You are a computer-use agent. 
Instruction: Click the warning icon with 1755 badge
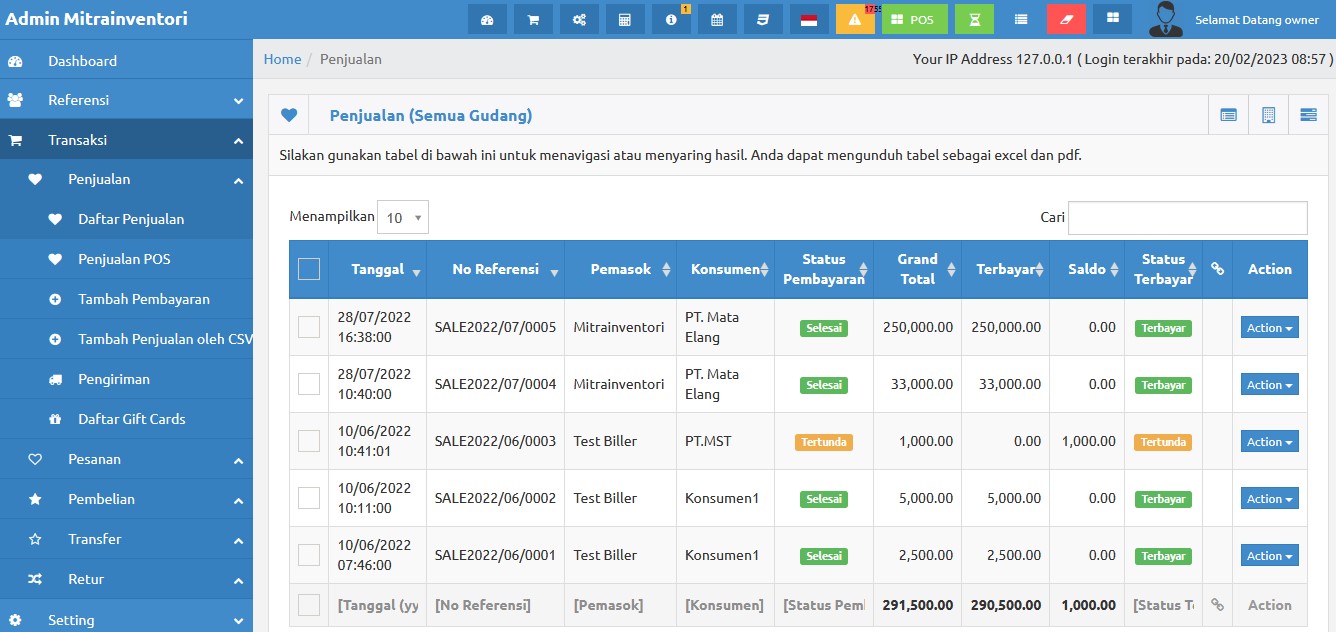tap(854, 18)
